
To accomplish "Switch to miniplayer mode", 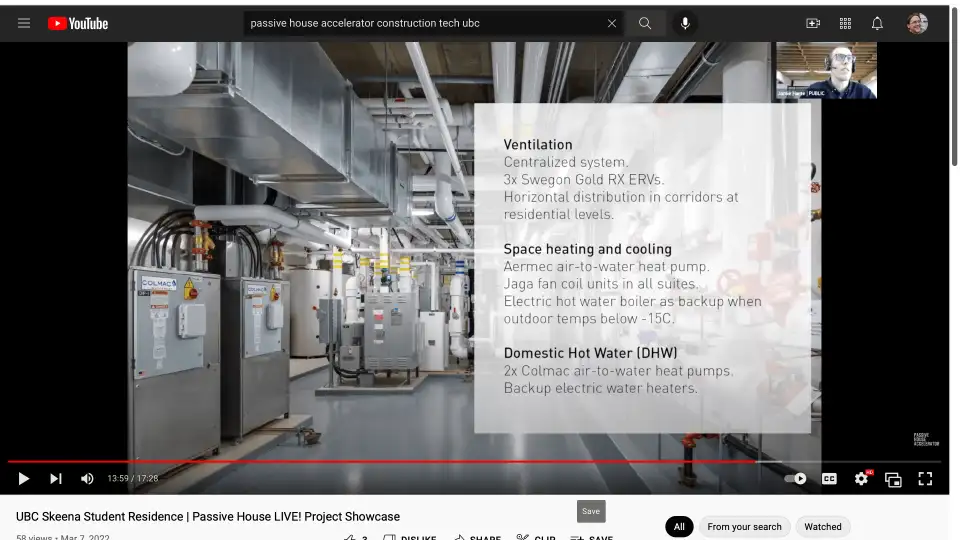I will point(893,478).
